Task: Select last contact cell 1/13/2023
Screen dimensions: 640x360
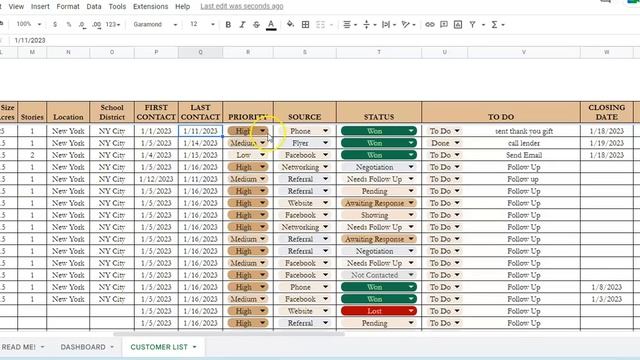Action: click(x=200, y=155)
